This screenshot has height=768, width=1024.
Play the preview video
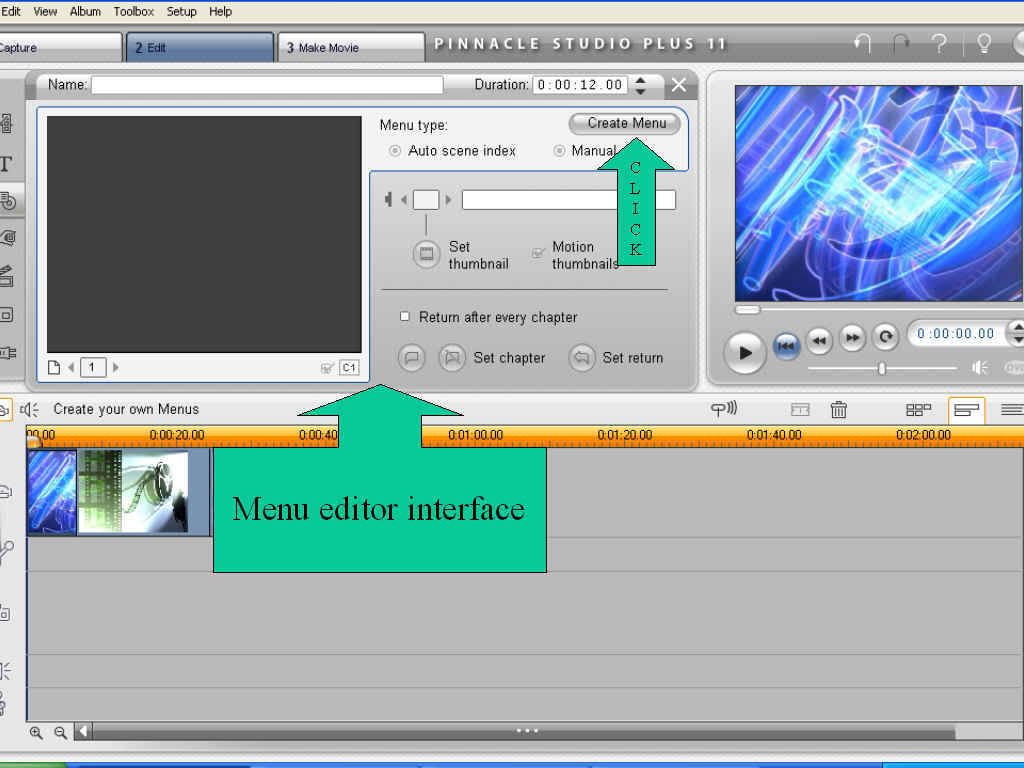(x=744, y=353)
